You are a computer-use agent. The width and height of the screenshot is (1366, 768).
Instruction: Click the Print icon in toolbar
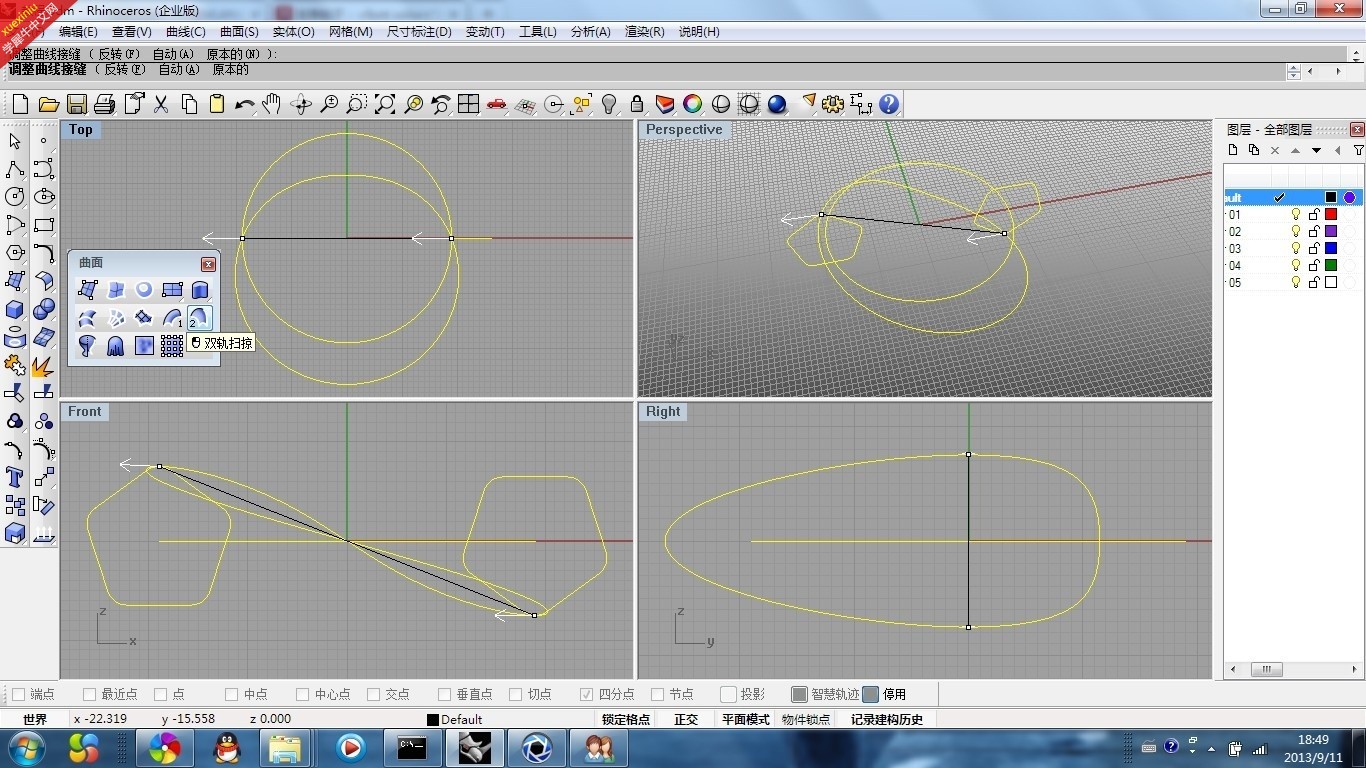click(x=104, y=104)
